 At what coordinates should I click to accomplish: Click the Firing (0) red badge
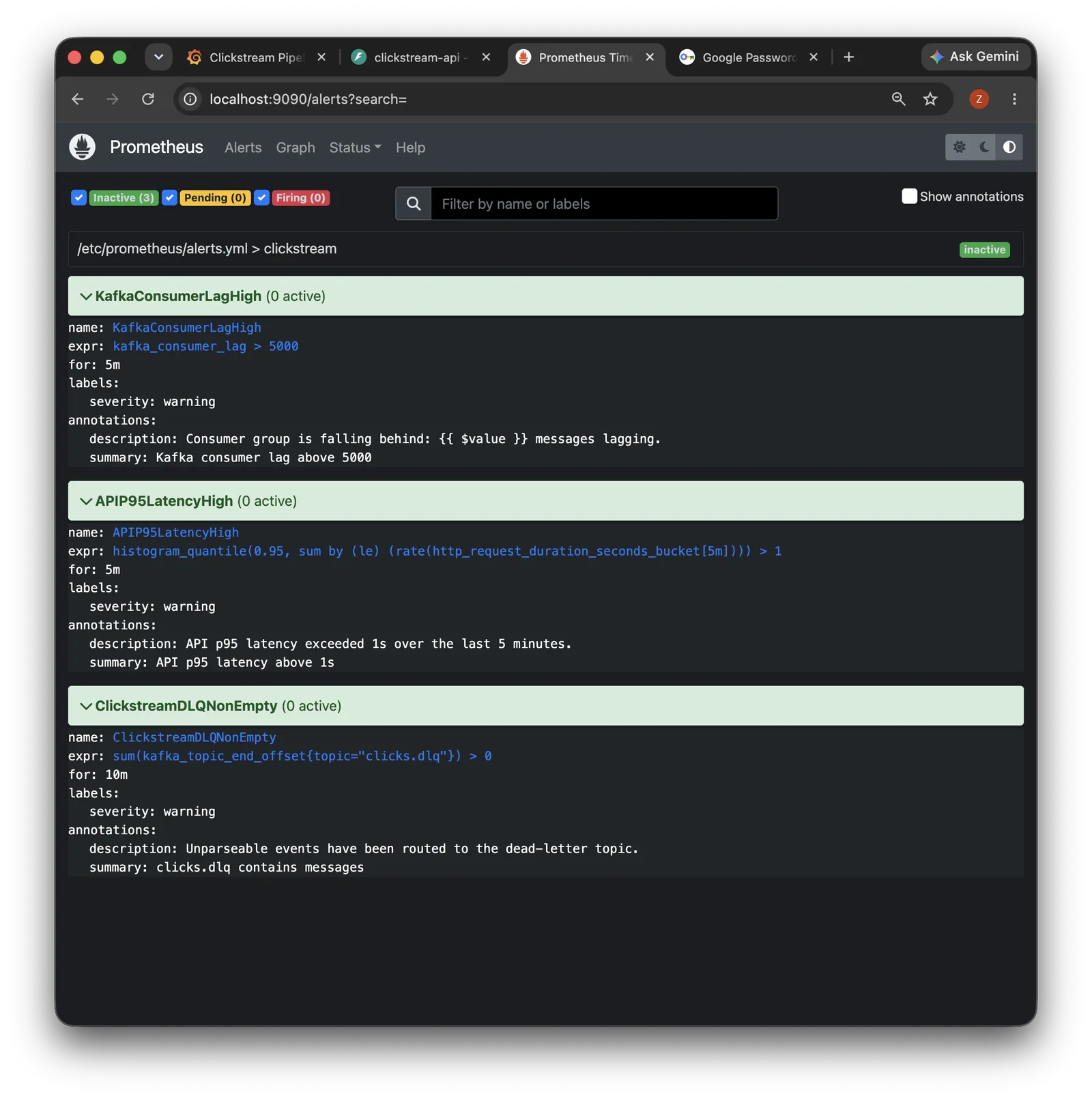[300, 198]
